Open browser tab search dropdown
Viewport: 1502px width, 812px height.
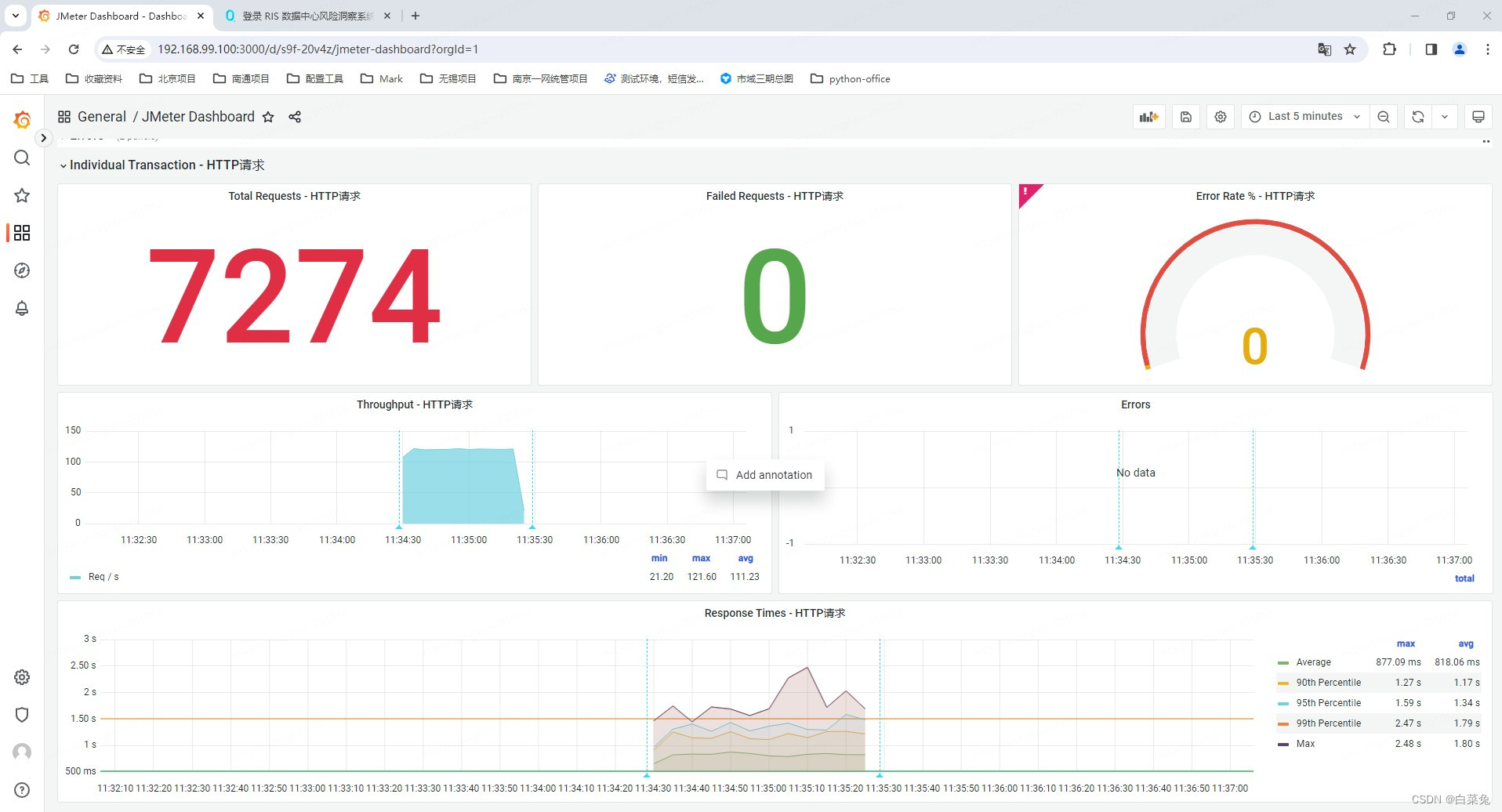click(x=15, y=16)
